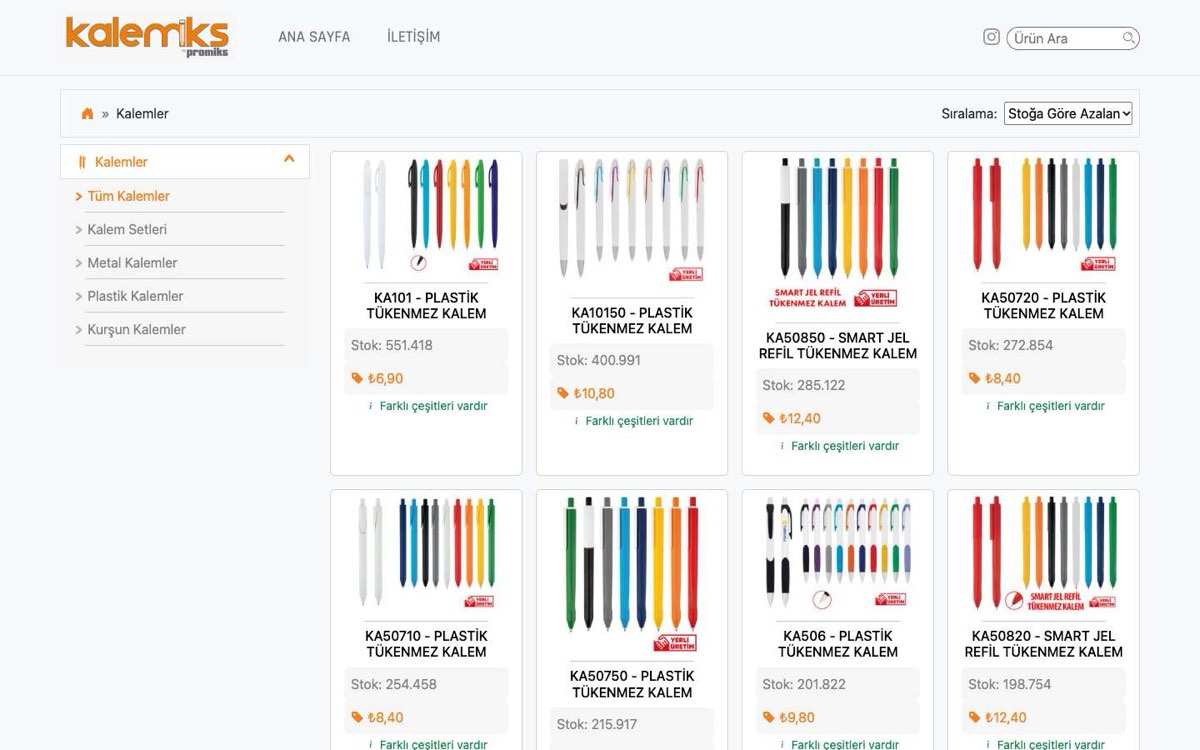Select Kurşun Kalemler category
This screenshot has width=1200, height=750.
[x=136, y=329]
